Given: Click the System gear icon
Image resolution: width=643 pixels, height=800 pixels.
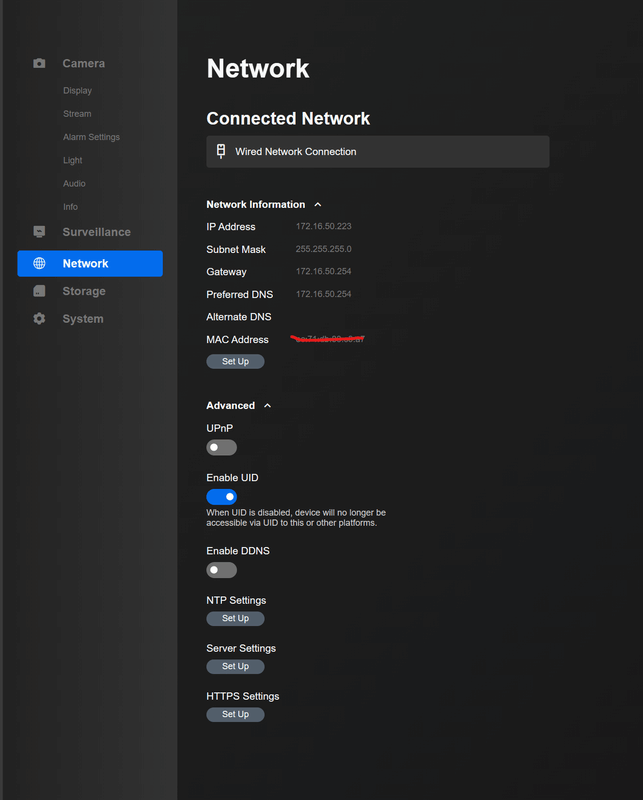Looking at the screenshot, I should click(39, 319).
